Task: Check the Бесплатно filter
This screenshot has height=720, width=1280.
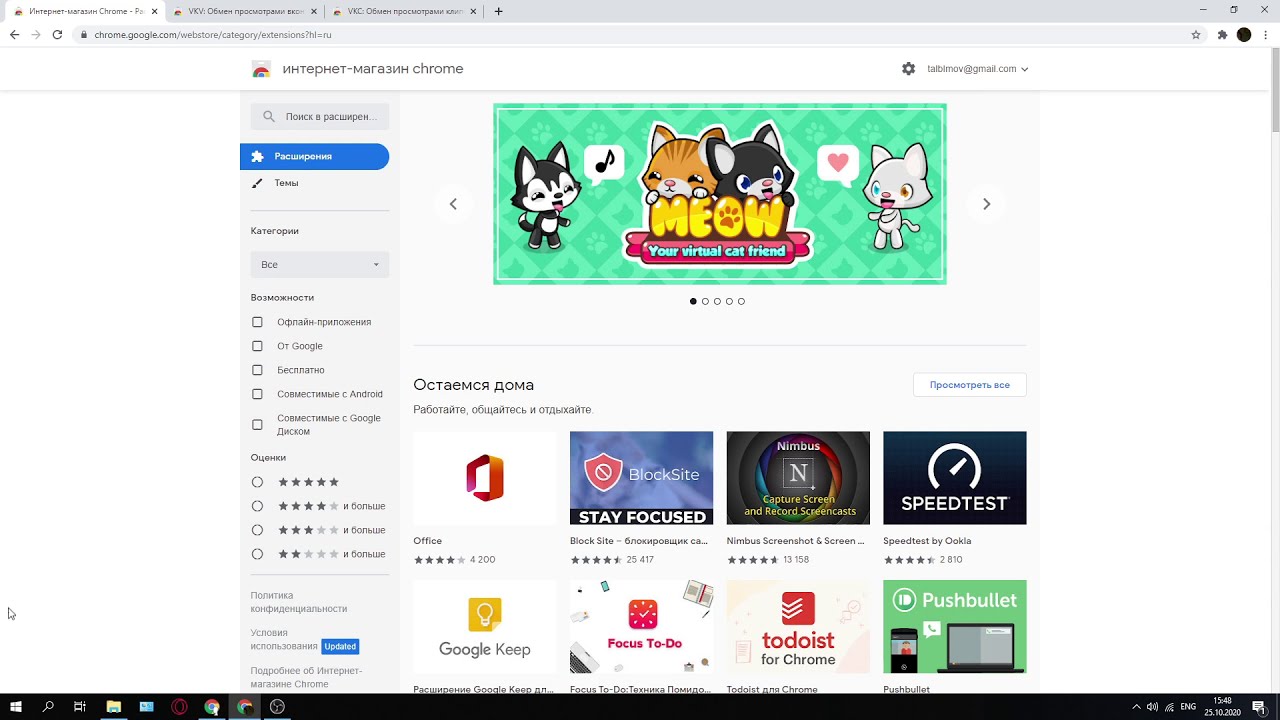Action: pyautogui.click(x=257, y=370)
